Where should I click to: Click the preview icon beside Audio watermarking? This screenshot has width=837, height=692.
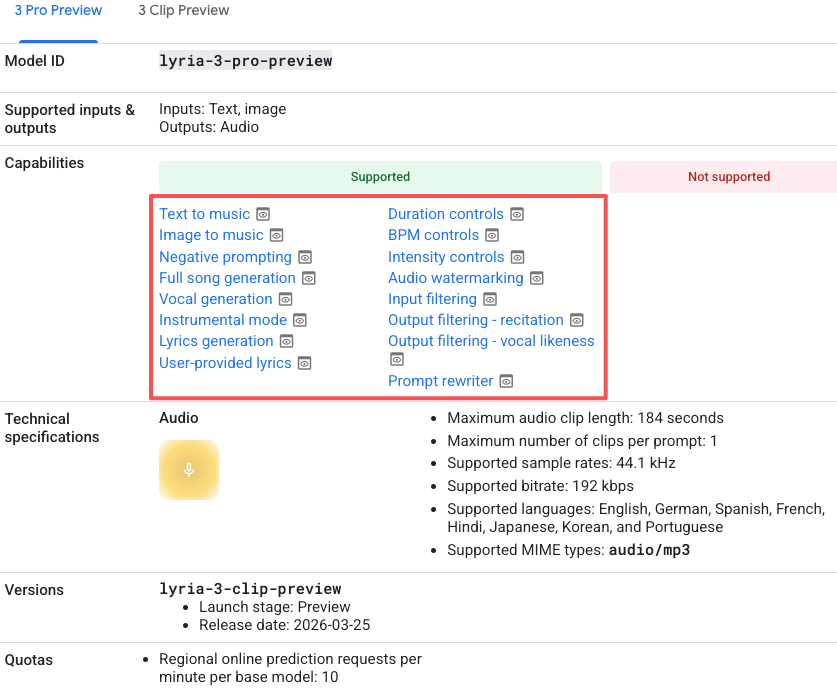537,278
